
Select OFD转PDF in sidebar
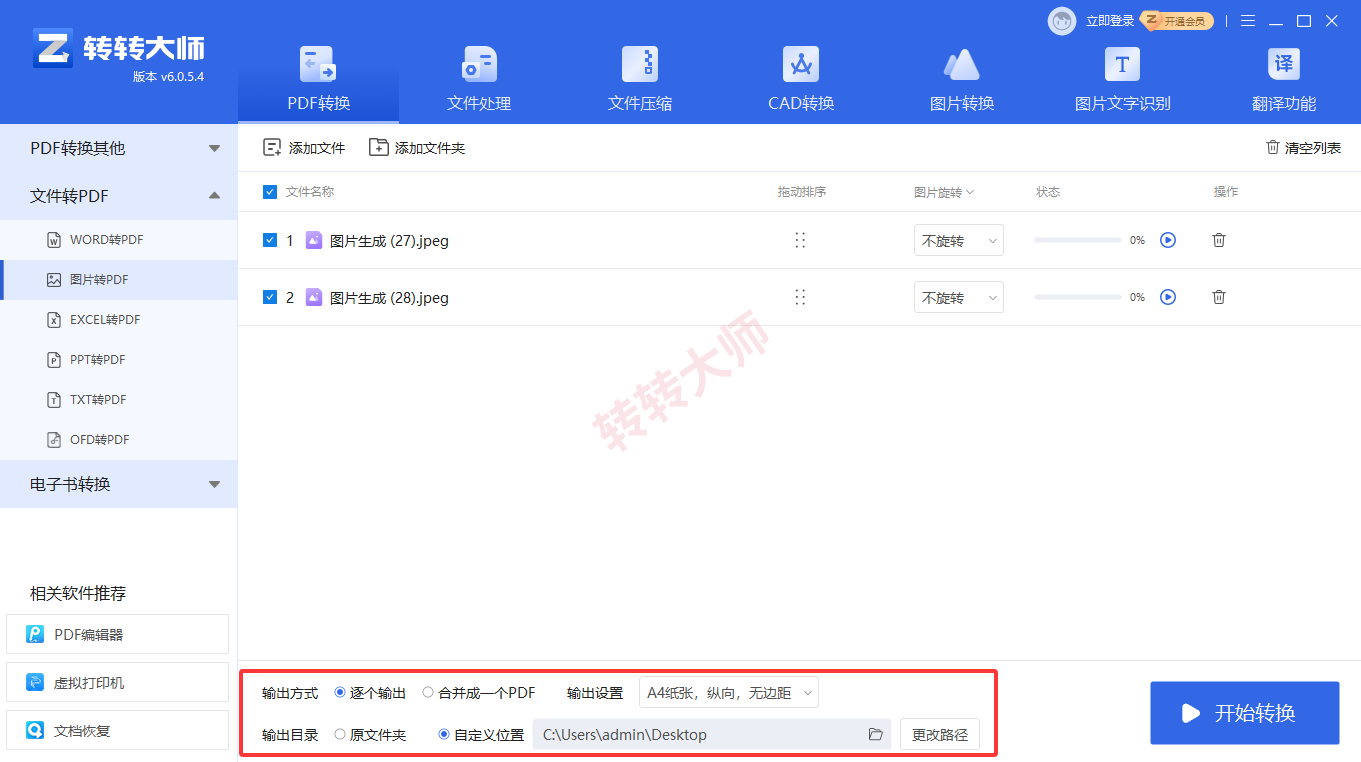click(x=118, y=440)
